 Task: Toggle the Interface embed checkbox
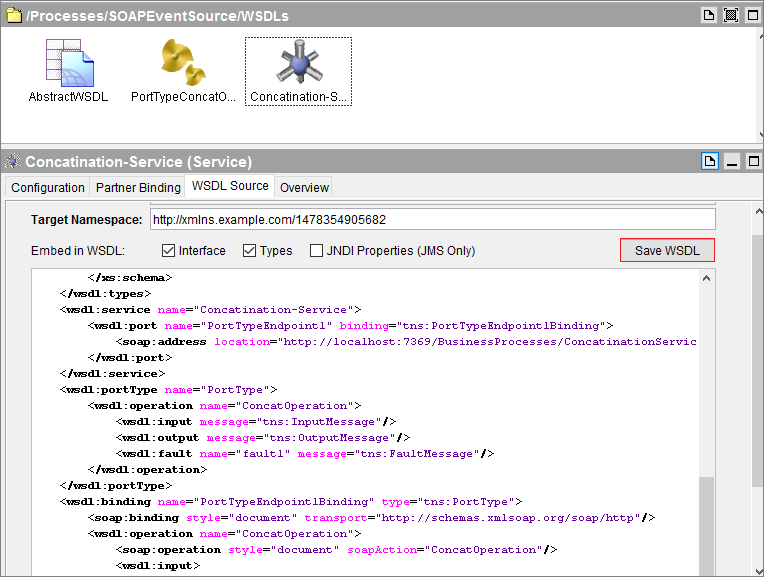168,250
